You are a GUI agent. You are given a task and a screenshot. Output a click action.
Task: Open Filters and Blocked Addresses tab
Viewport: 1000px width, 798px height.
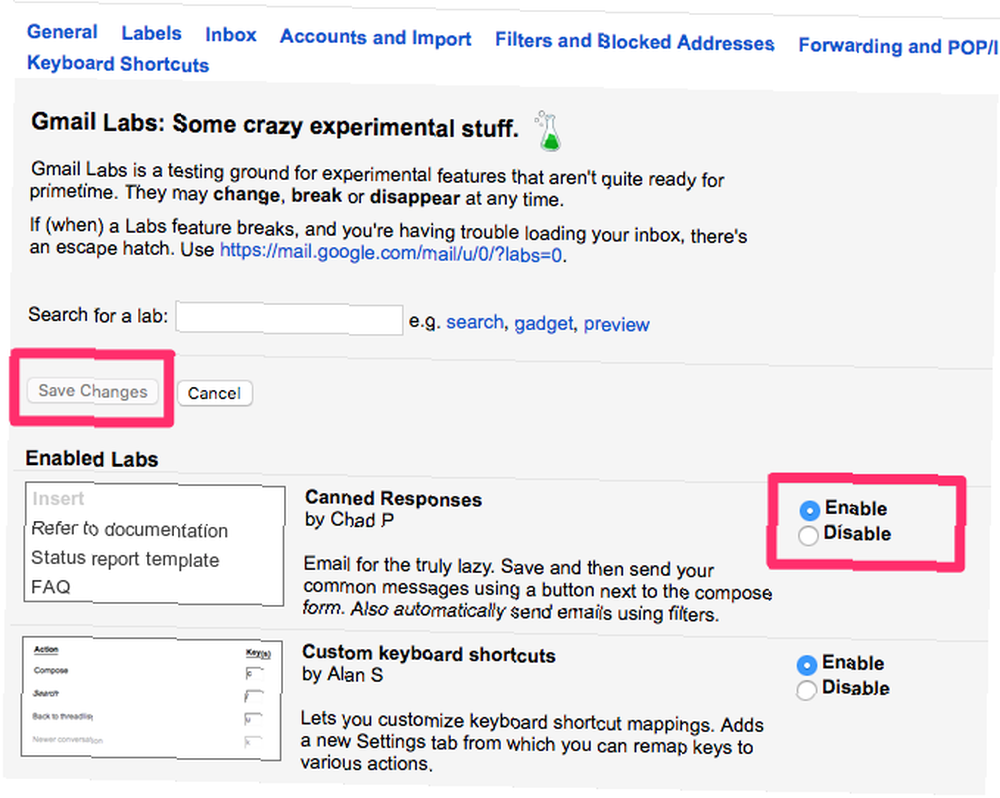pyautogui.click(x=635, y=42)
